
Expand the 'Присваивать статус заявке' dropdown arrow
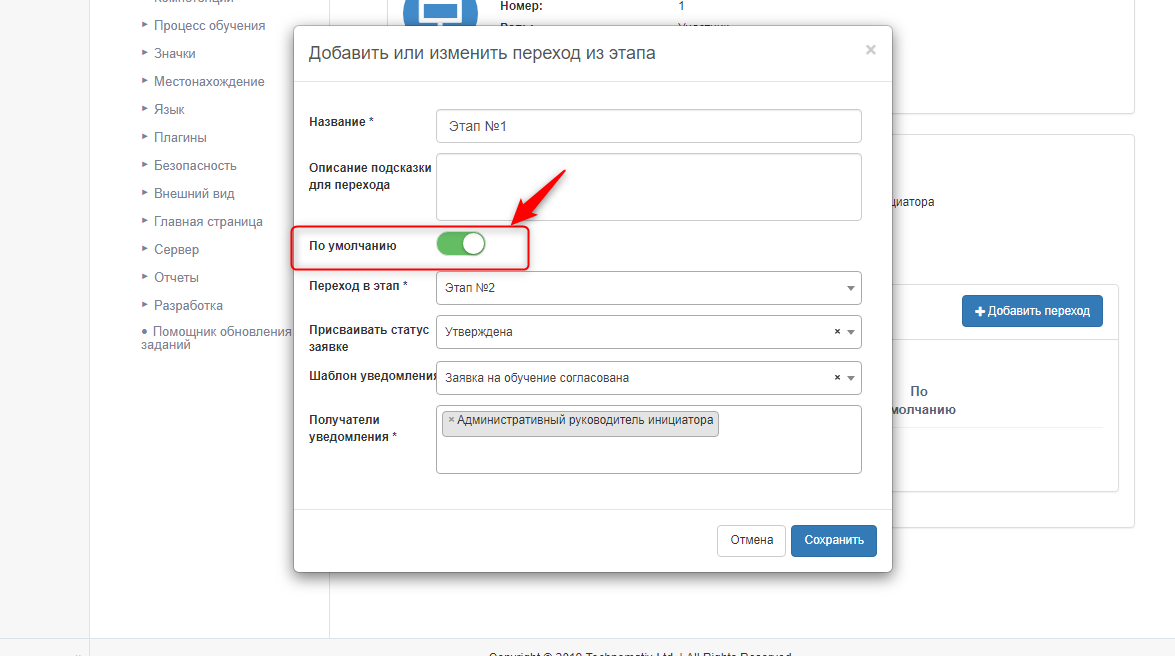click(x=851, y=332)
